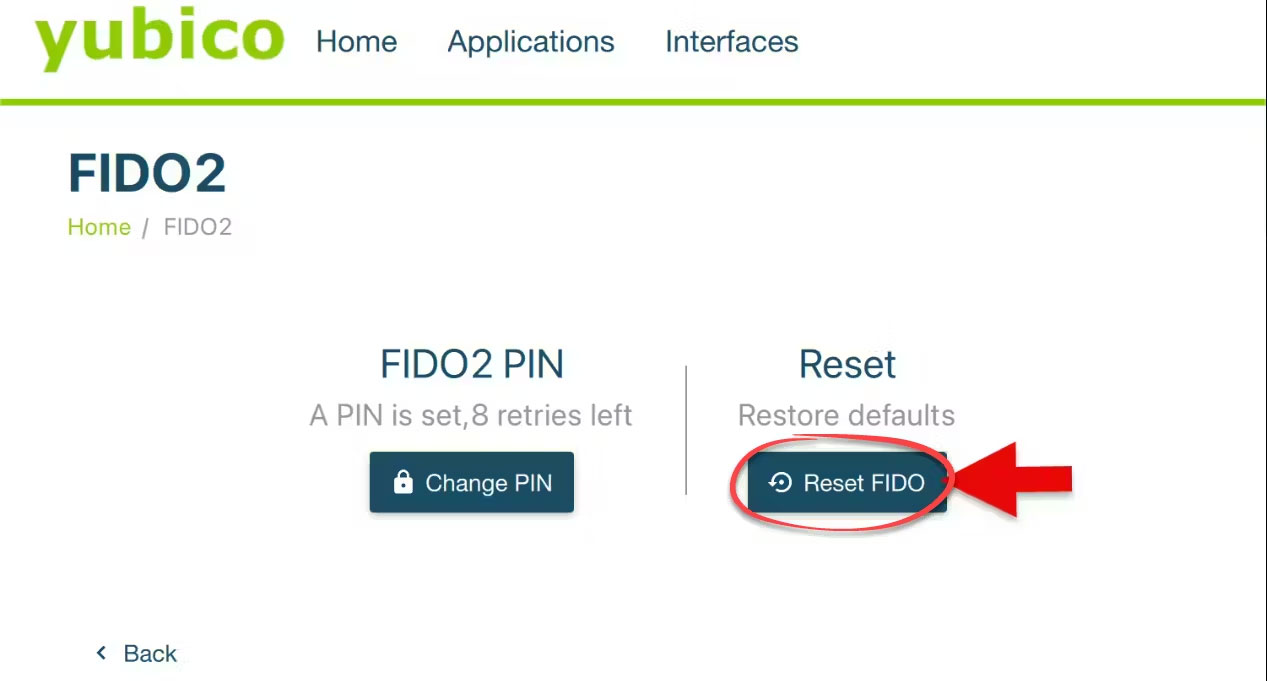1267x681 pixels.
Task: Click the PIN retries status text
Action: coord(471,415)
